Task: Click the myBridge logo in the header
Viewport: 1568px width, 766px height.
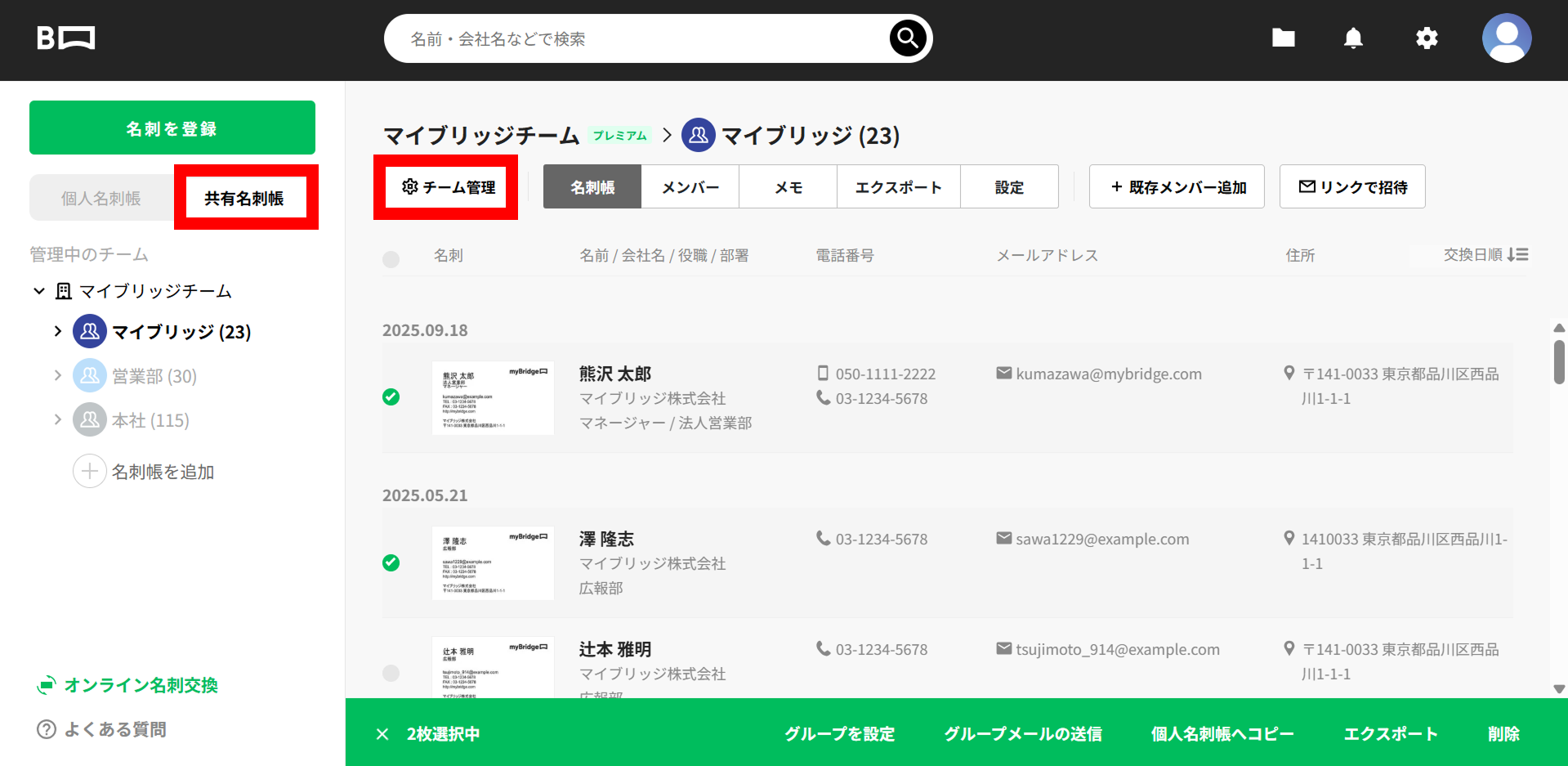Action: (65, 38)
